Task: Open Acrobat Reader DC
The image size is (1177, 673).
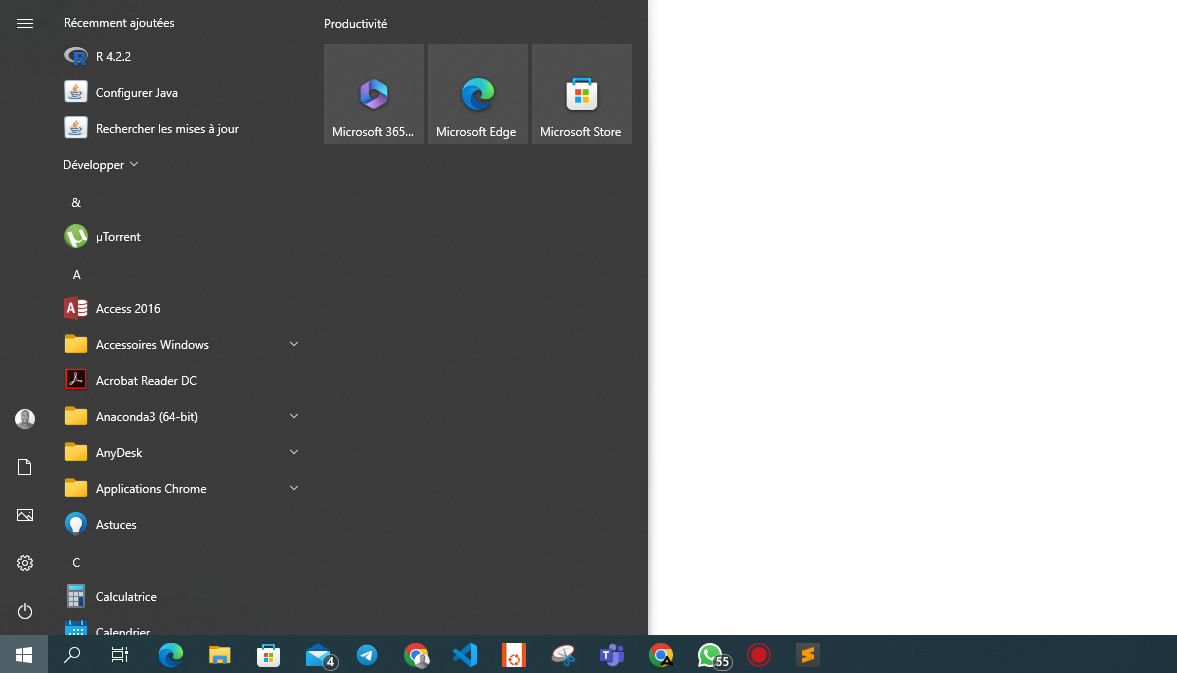Action: tap(182, 380)
